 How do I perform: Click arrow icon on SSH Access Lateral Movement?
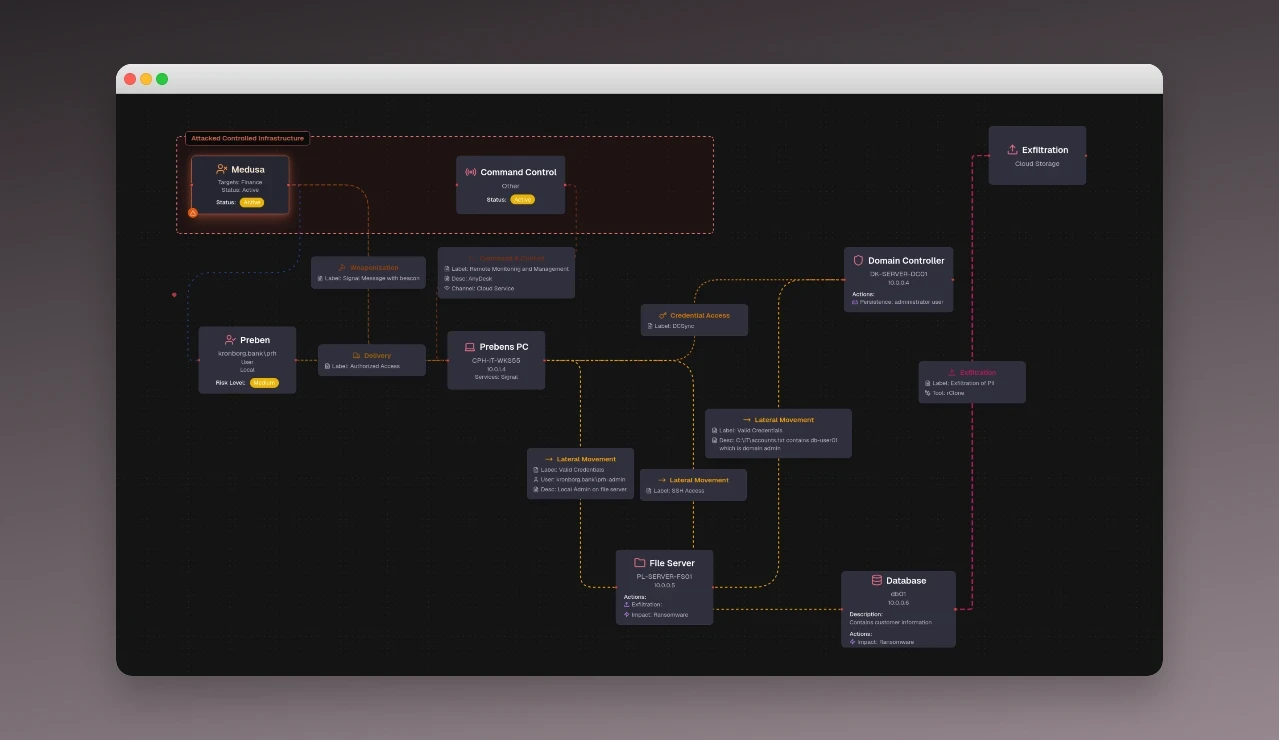pos(662,480)
